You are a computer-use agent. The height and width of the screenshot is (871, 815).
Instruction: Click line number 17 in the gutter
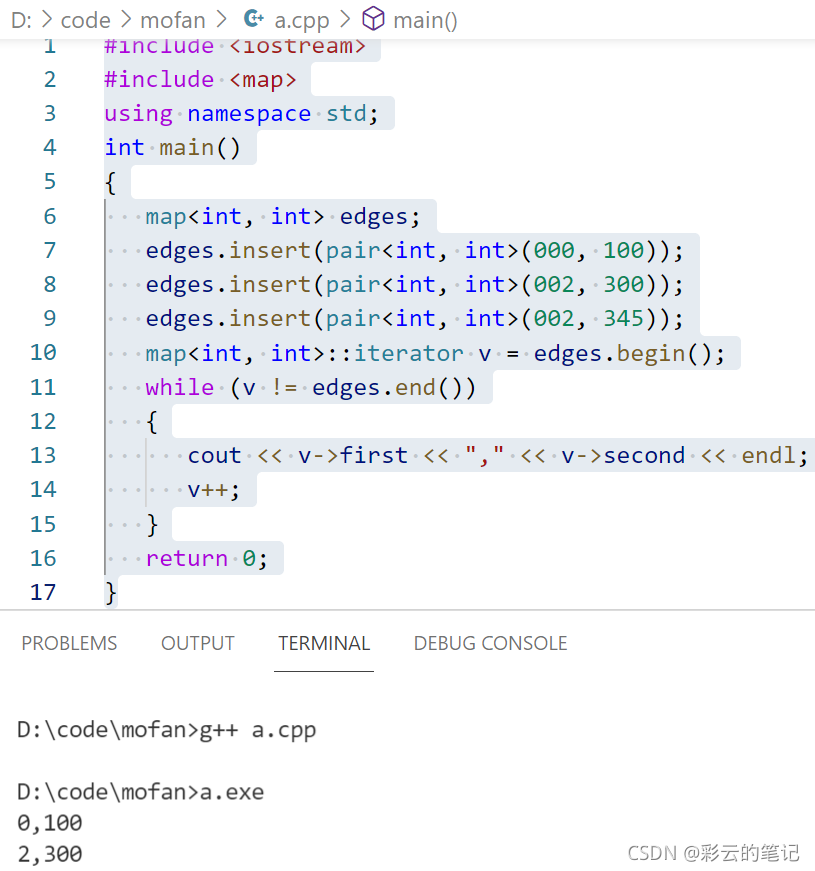[43, 592]
